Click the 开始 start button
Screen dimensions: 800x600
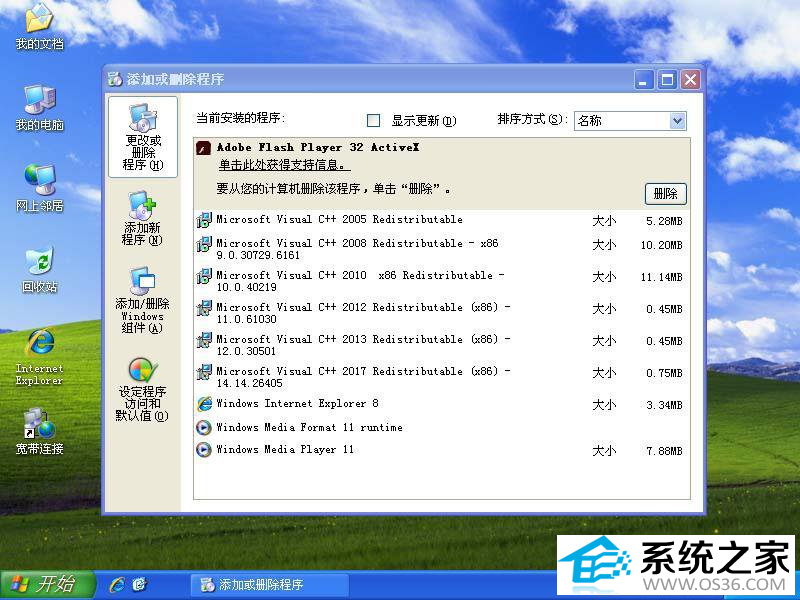(x=48, y=584)
